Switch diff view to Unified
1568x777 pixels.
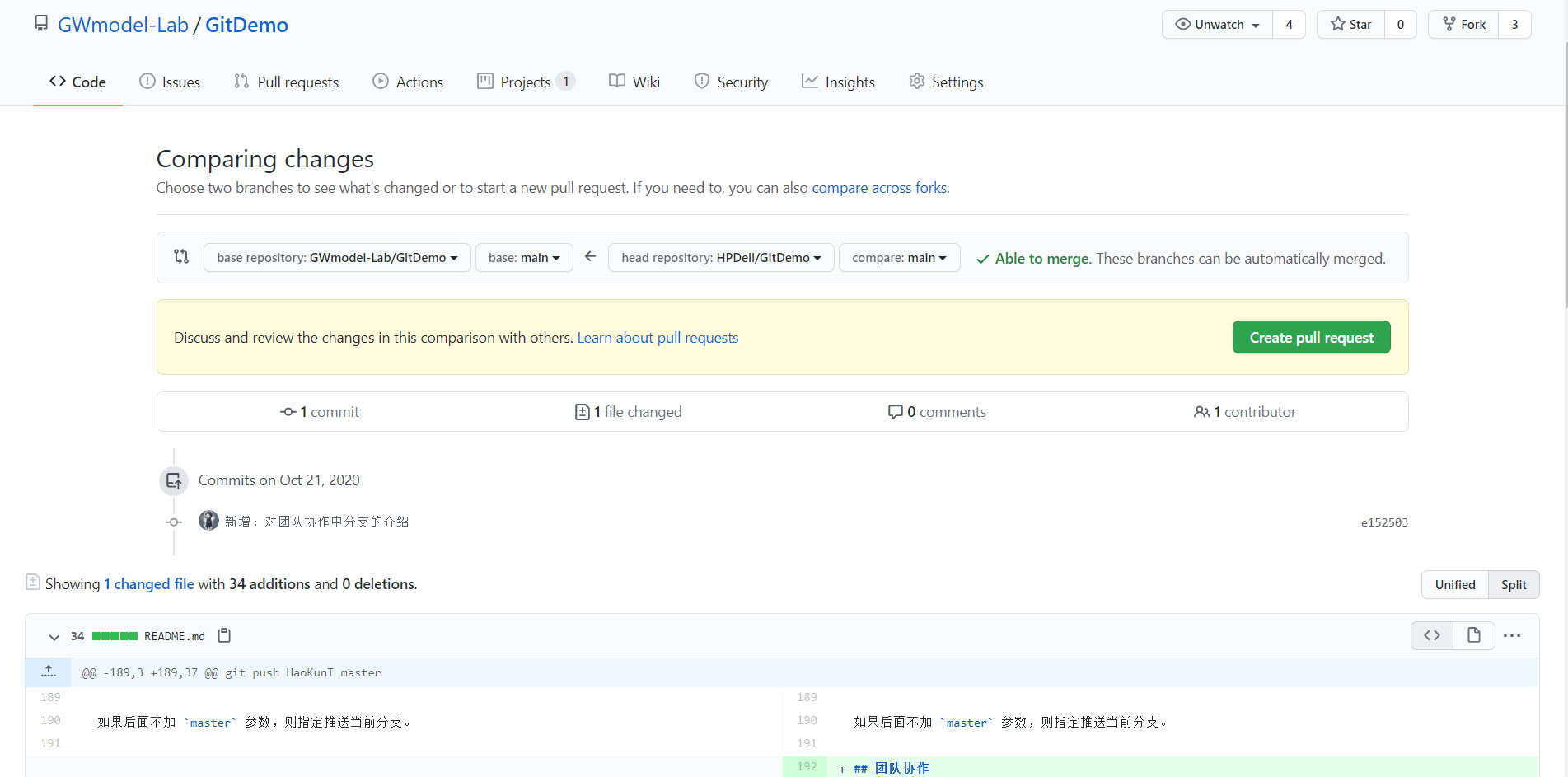tap(1455, 585)
